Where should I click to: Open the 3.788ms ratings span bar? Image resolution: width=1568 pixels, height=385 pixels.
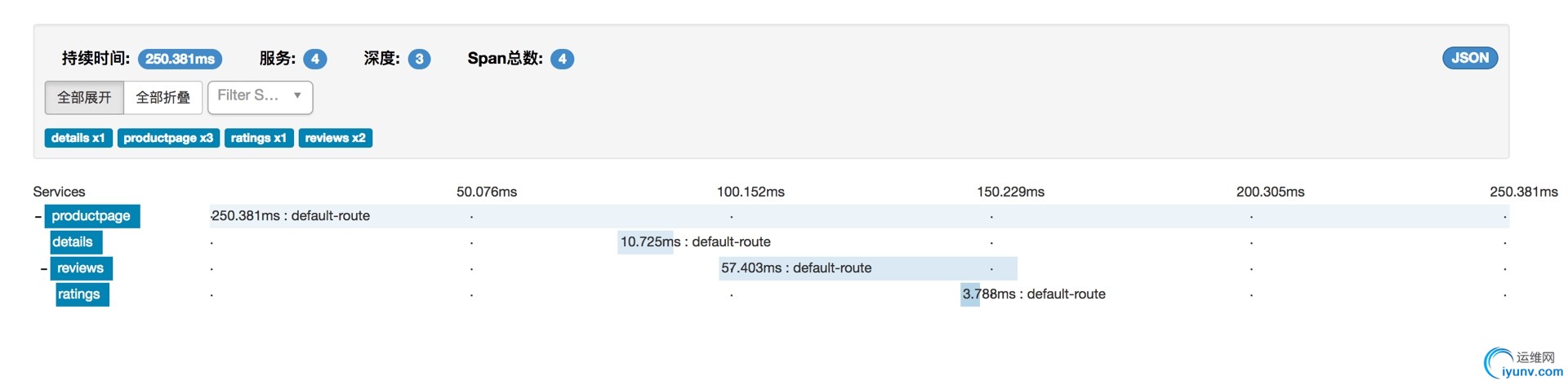pyautogui.click(x=970, y=294)
